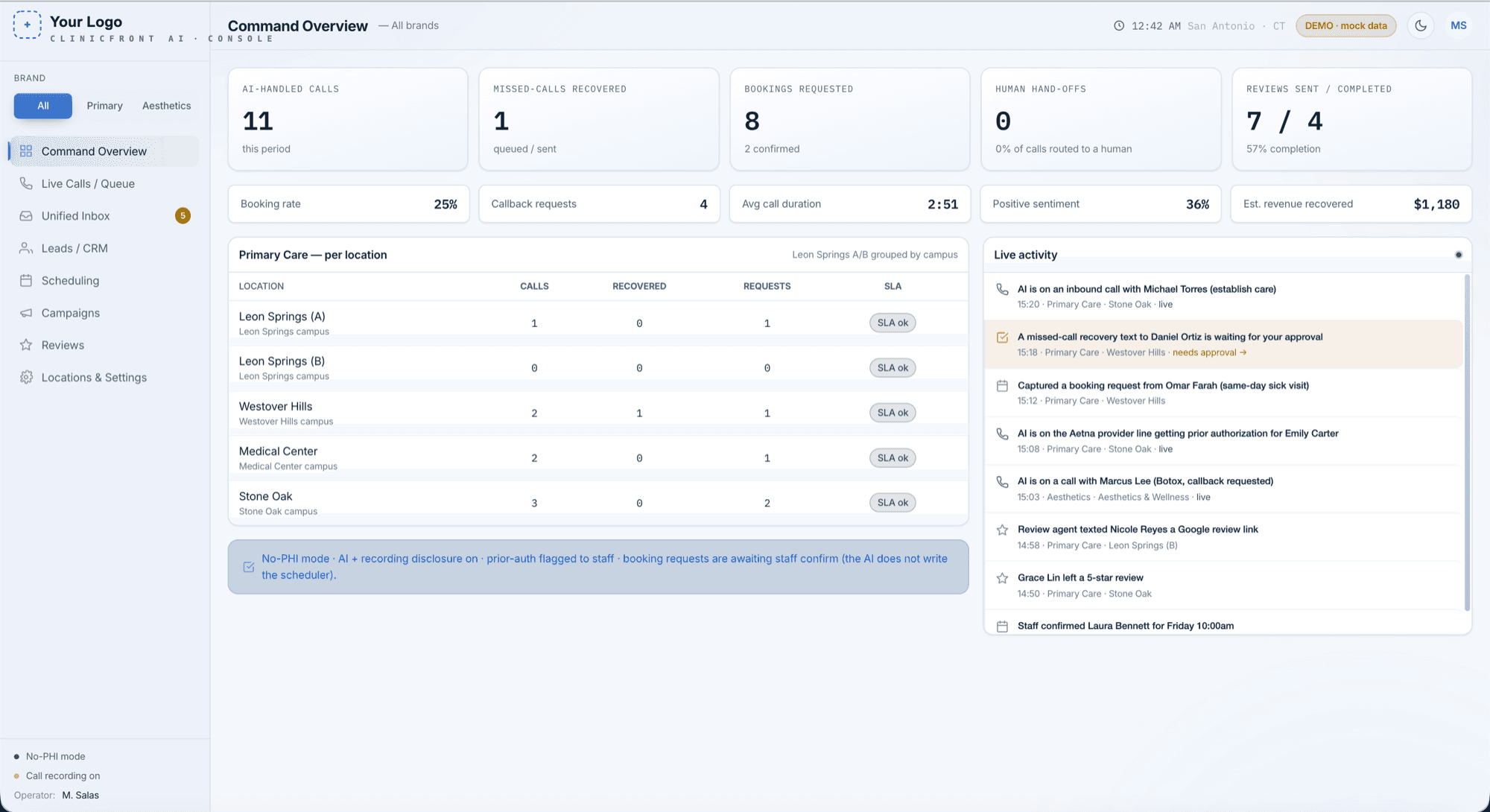The width and height of the screenshot is (1490, 812).
Task: Click the REQUESTS column header
Action: pos(767,286)
